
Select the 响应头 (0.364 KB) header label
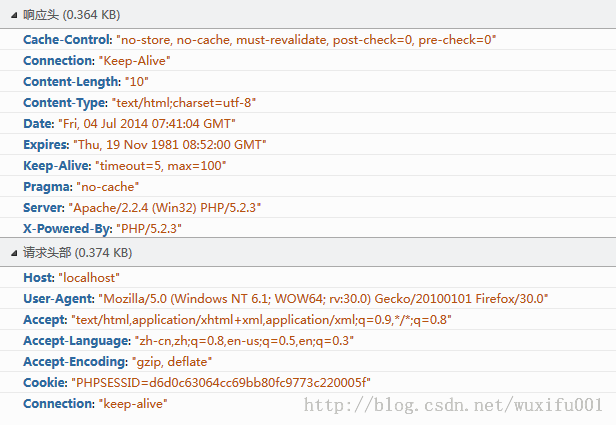tap(72, 15)
